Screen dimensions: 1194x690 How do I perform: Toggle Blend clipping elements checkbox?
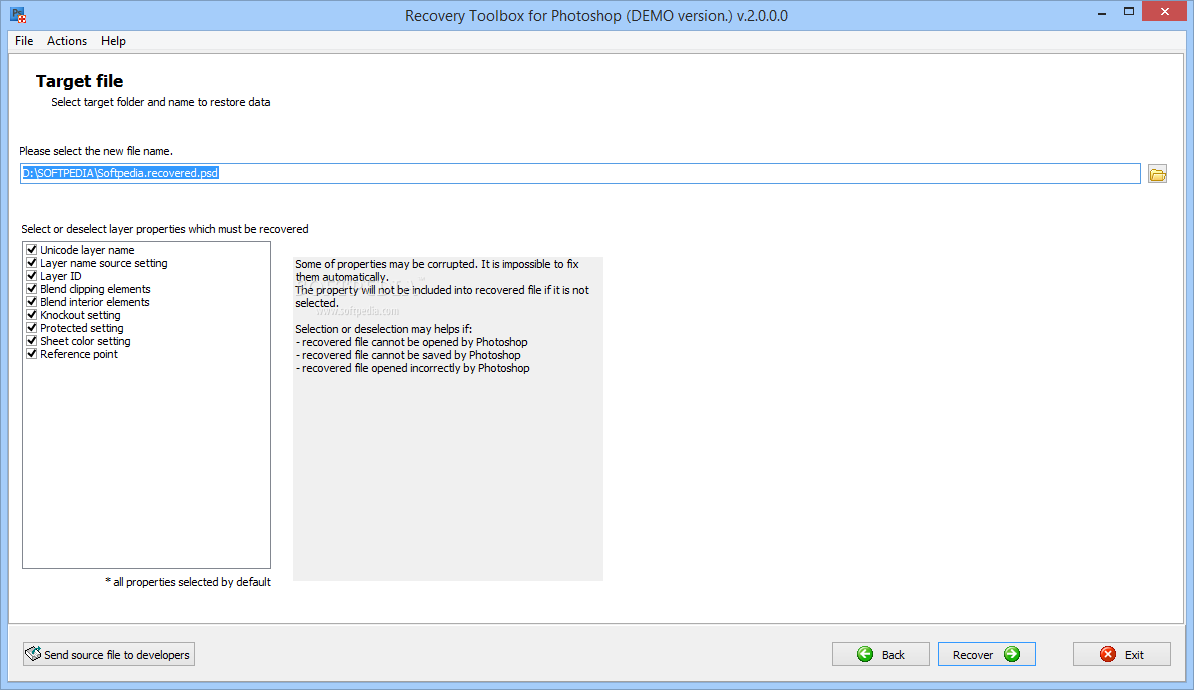point(32,289)
